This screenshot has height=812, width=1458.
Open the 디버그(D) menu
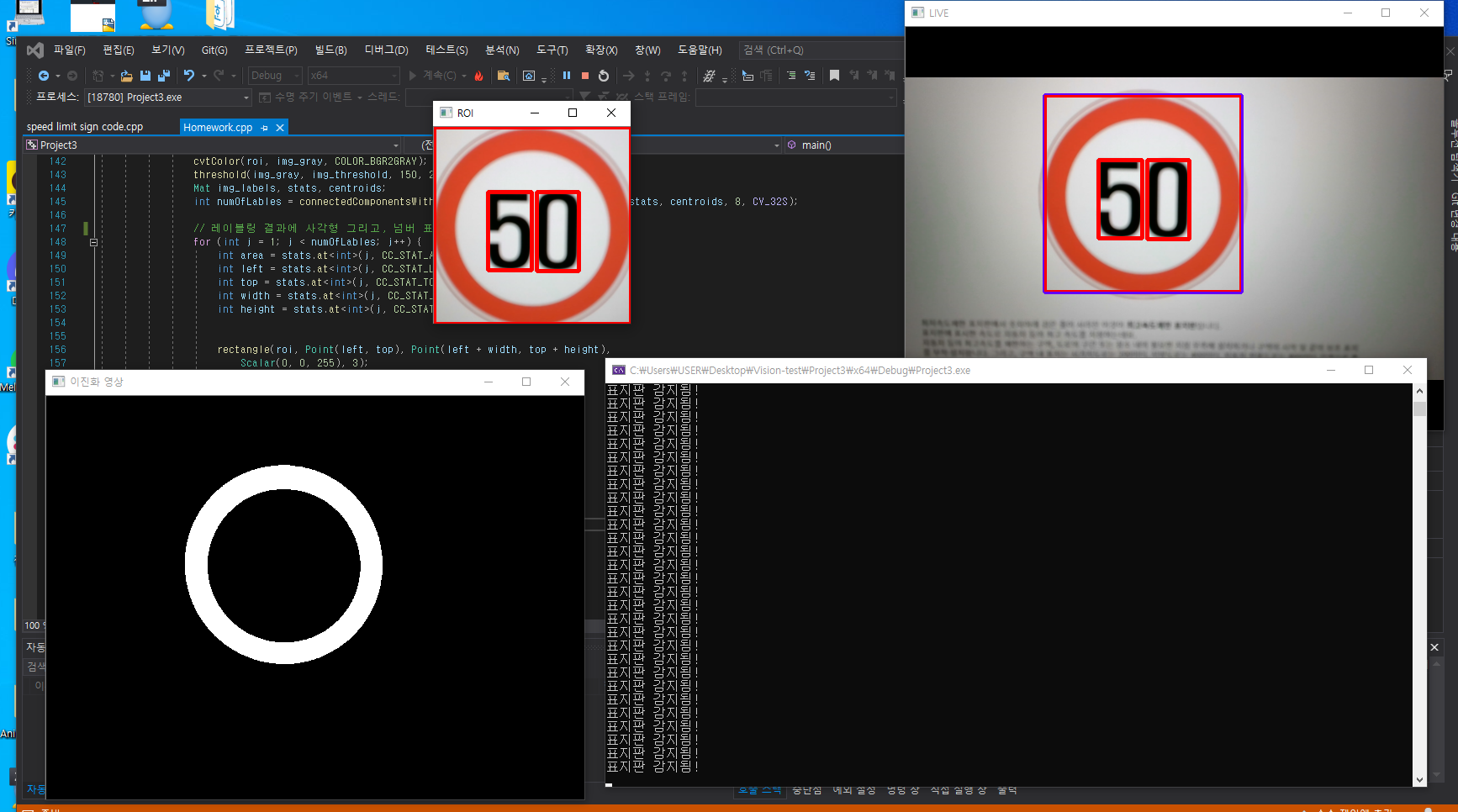386,50
